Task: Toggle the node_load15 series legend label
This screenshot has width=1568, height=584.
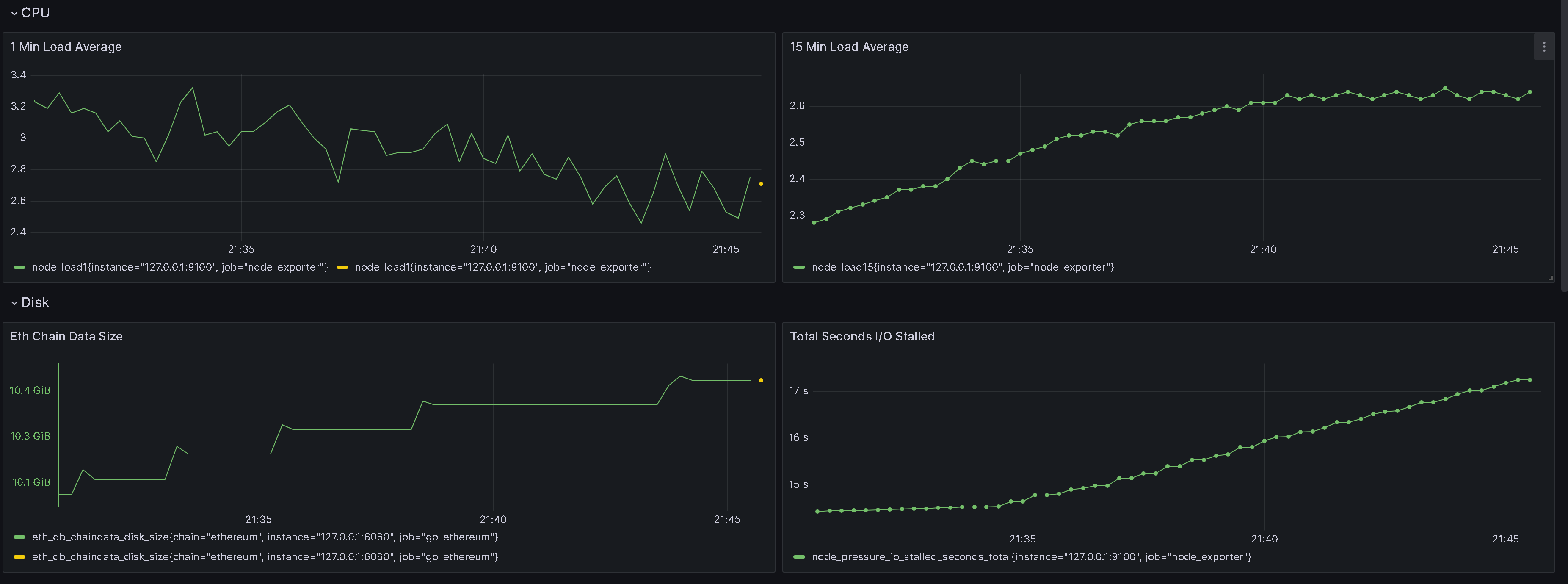Action: 962,267
